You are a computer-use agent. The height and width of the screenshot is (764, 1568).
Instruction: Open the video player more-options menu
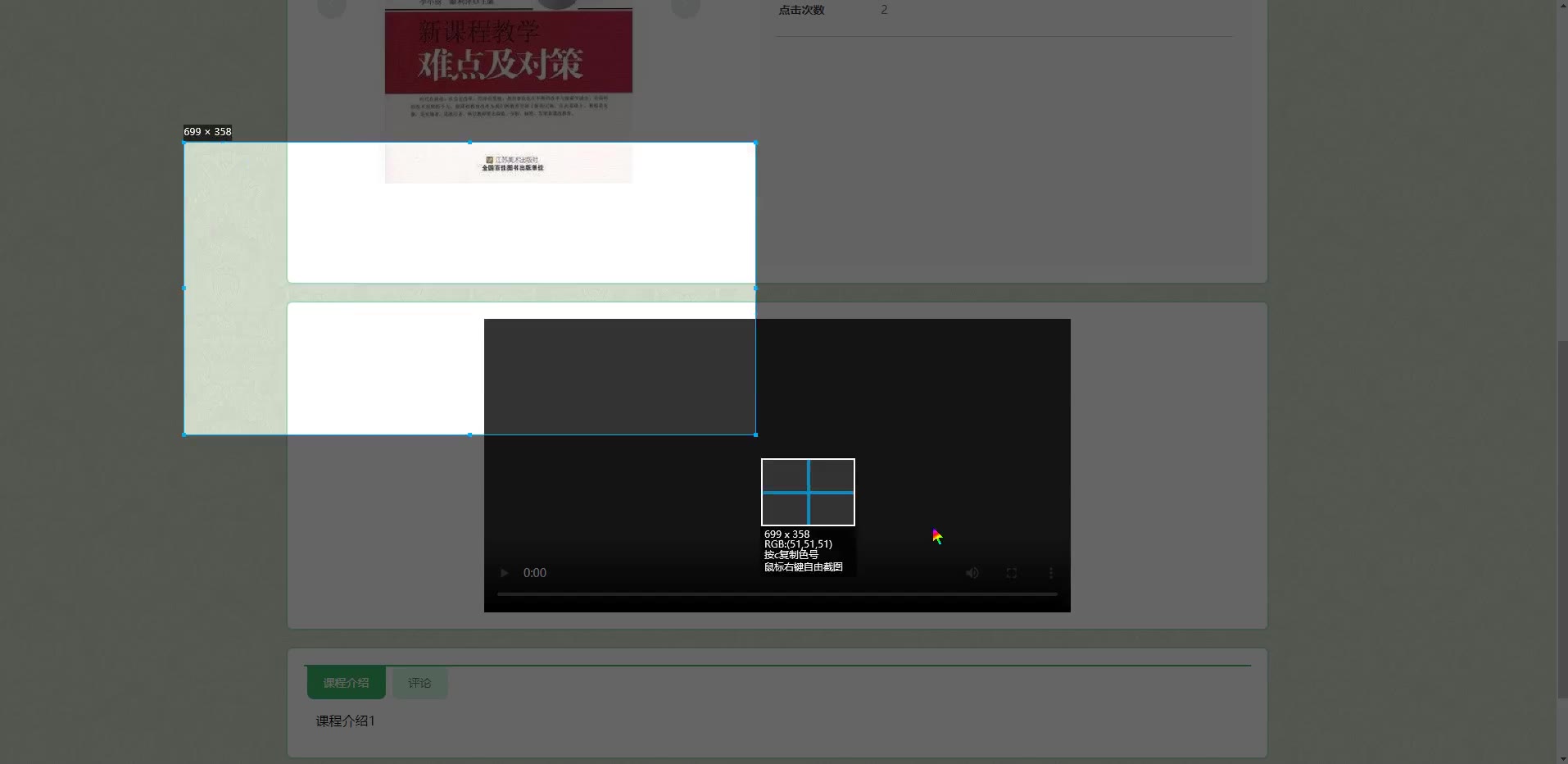(x=1051, y=573)
